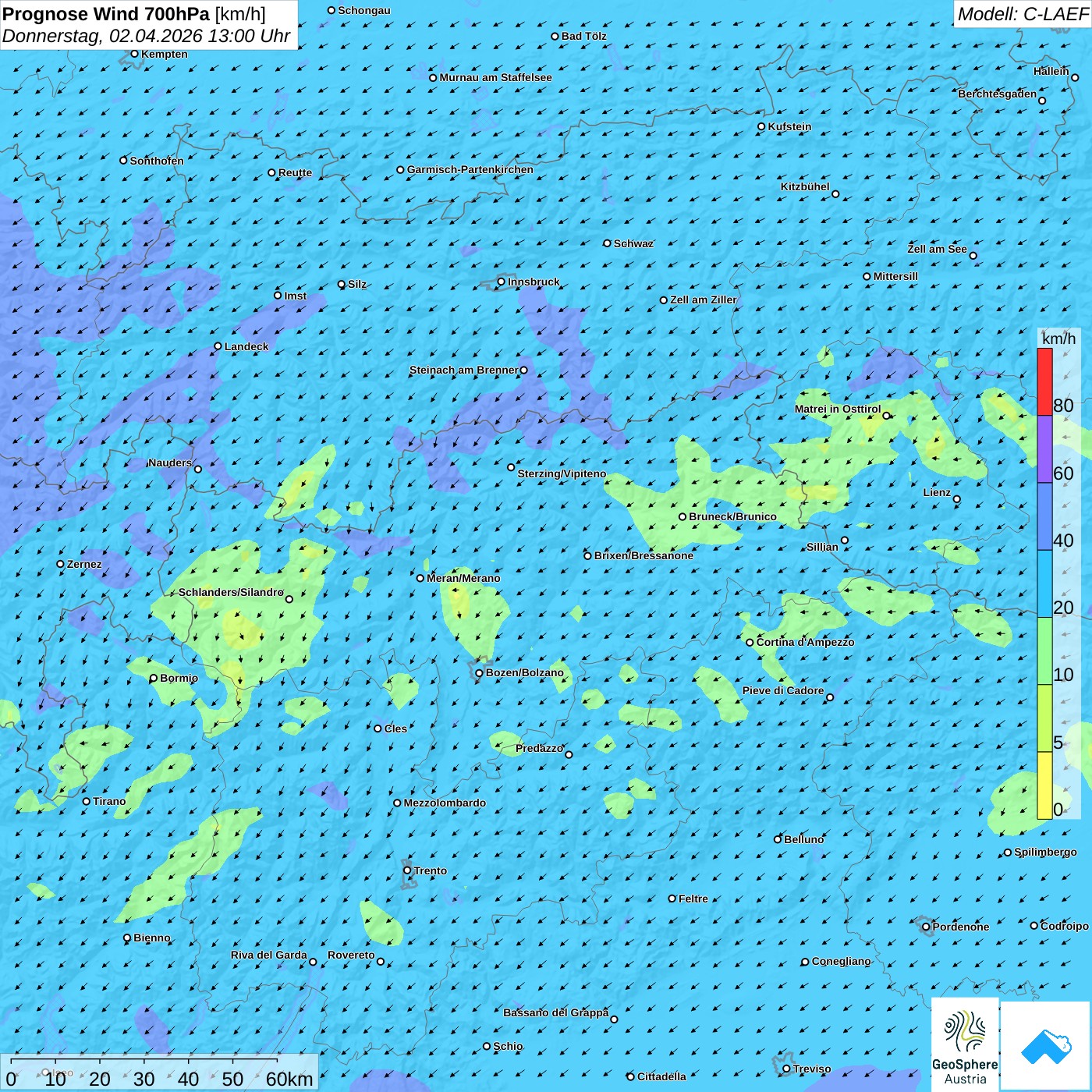Screen dimensions: 1092x1092
Task: Select the Meran/Merano marker
Action: pyautogui.click(x=420, y=578)
